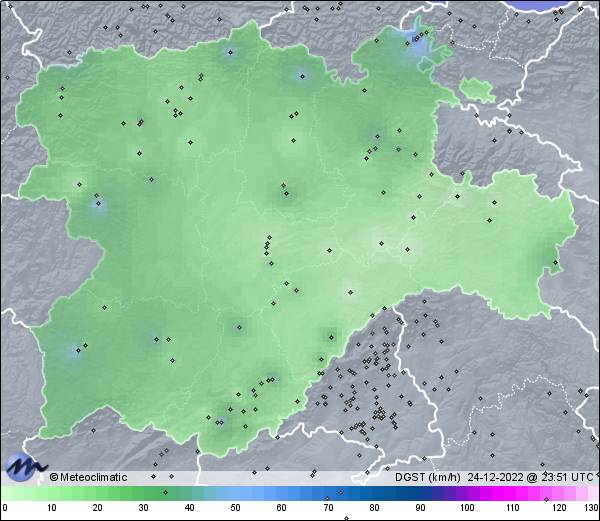Click the scale label 10

pyautogui.click(x=51, y=508)
